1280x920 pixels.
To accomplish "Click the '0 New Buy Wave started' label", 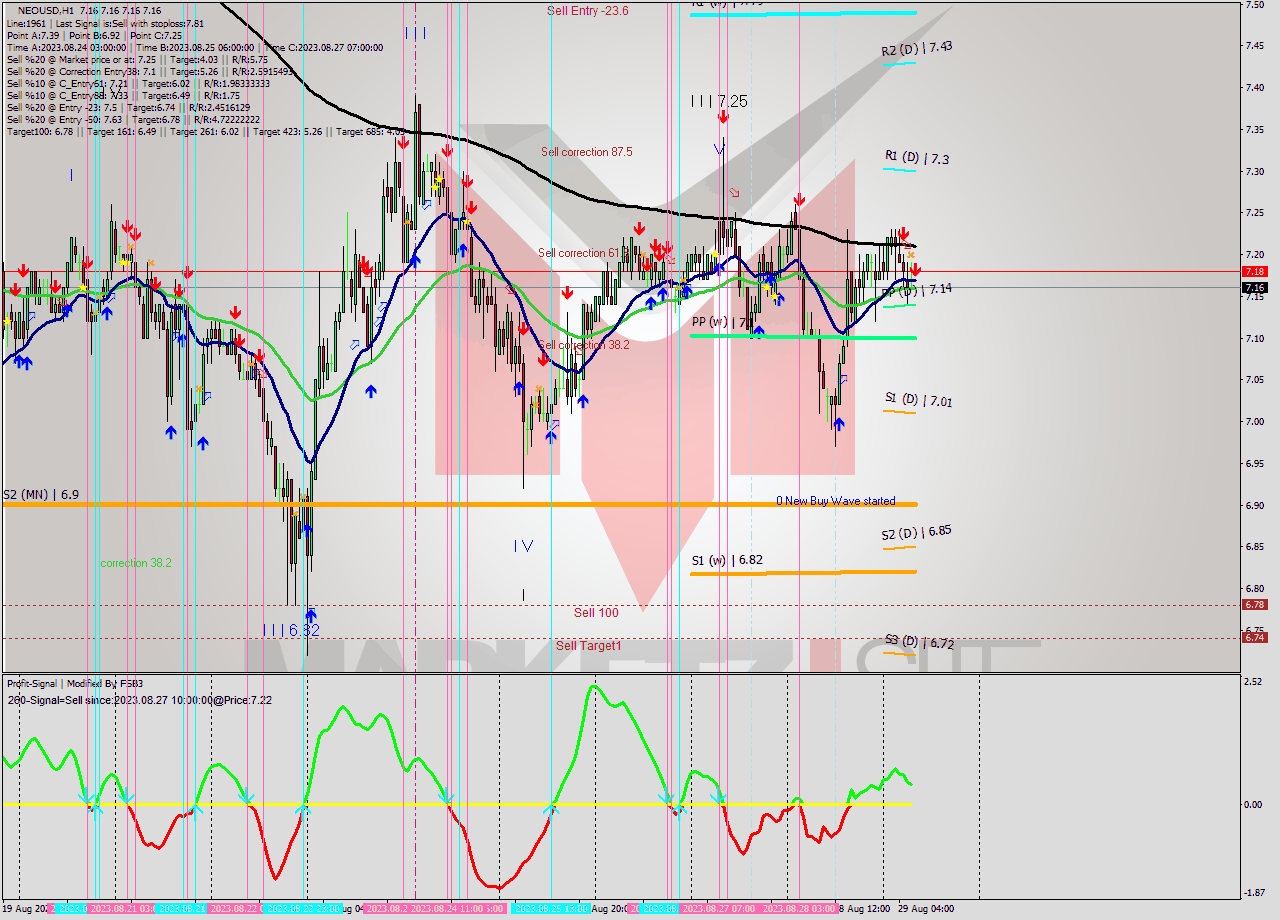I will coord(836,501).
